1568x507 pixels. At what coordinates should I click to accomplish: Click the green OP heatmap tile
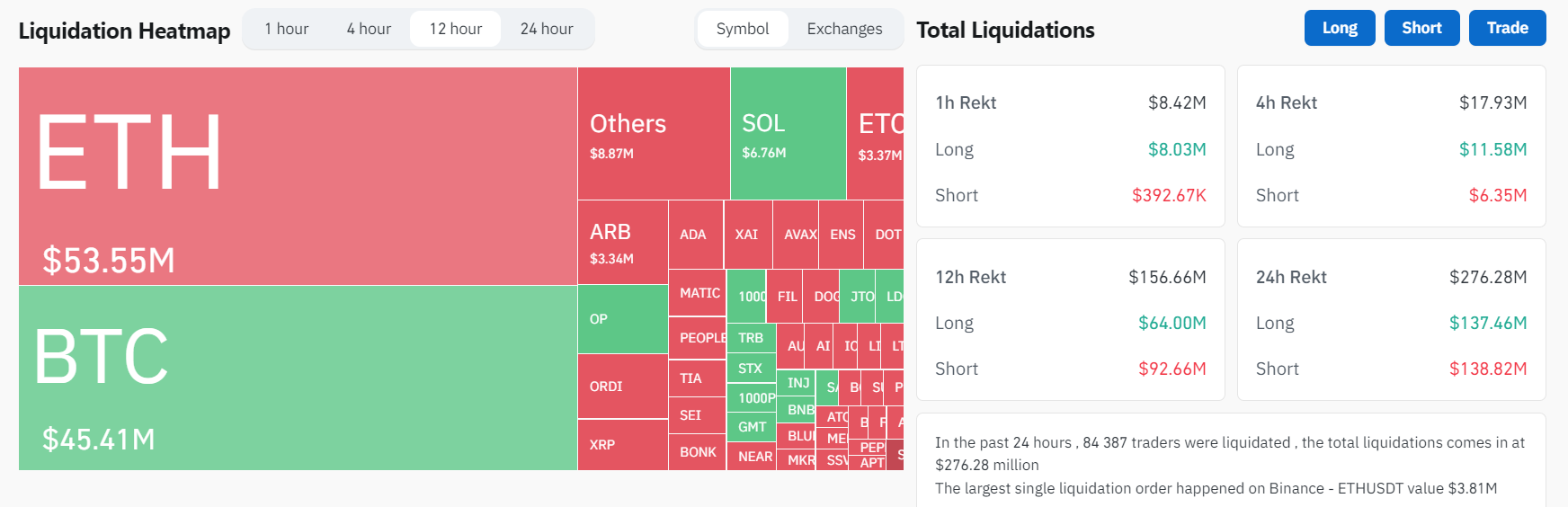point(622,319)
